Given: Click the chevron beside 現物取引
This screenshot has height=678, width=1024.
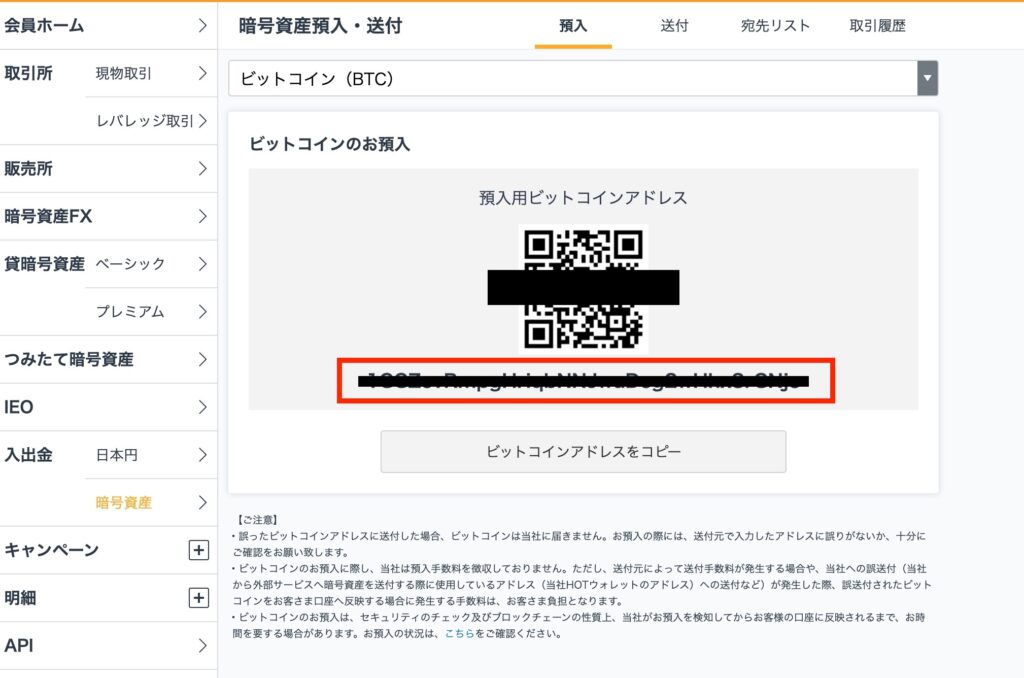Looking at the screenshot, I should (202, 73).
